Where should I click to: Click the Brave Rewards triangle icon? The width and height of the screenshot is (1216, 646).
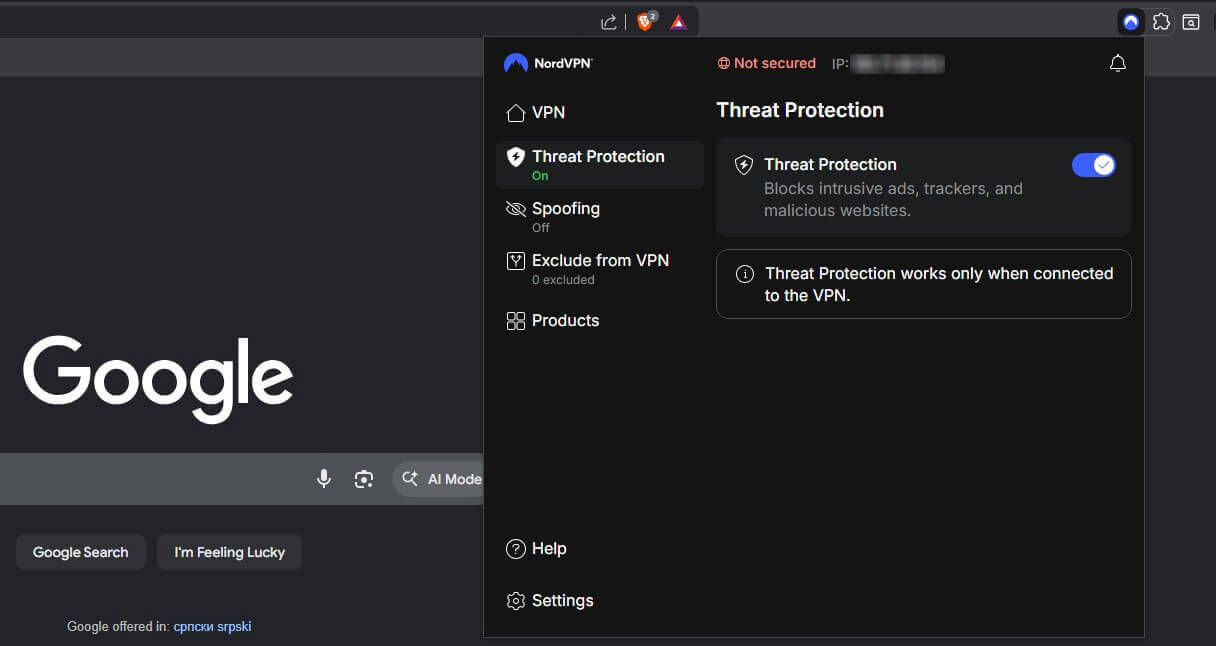tap(679, 22)
